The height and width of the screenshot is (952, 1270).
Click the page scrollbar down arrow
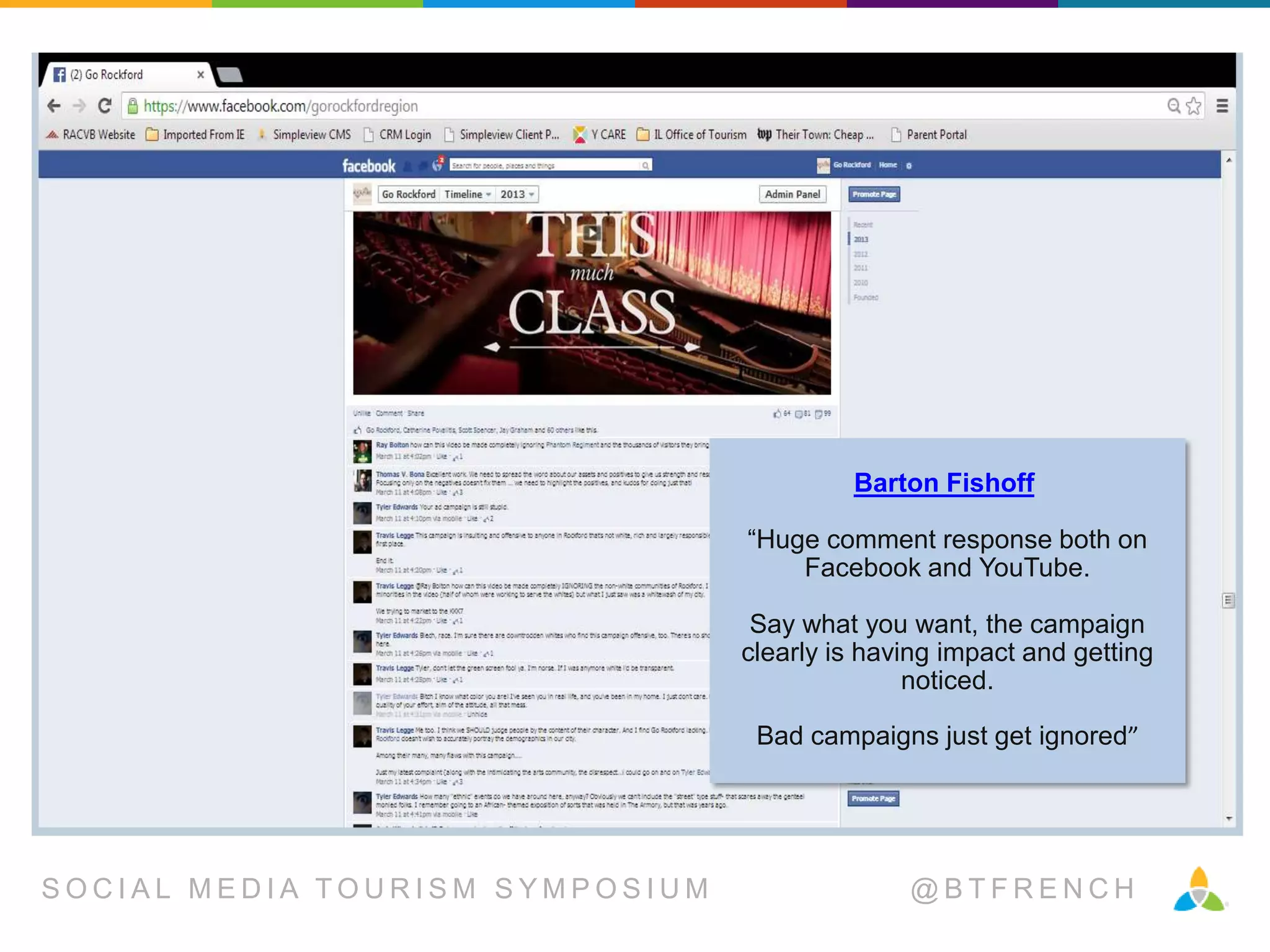[1228, 819]
